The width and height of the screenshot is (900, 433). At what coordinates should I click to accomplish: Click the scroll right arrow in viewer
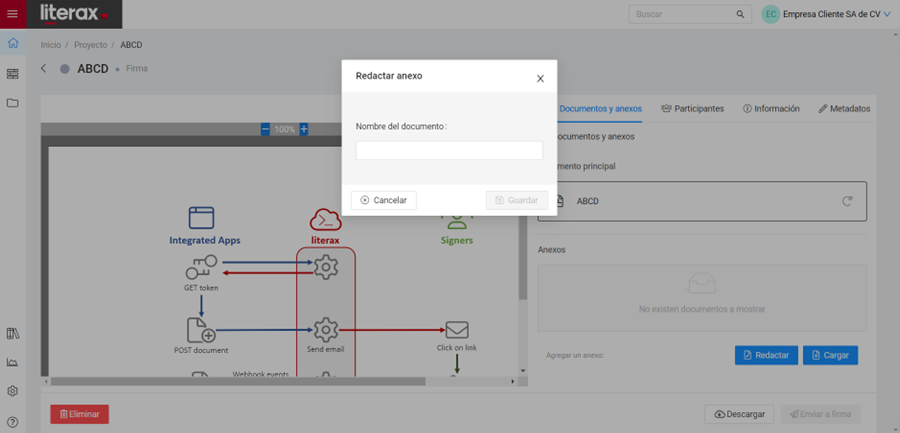pos(513,381)
